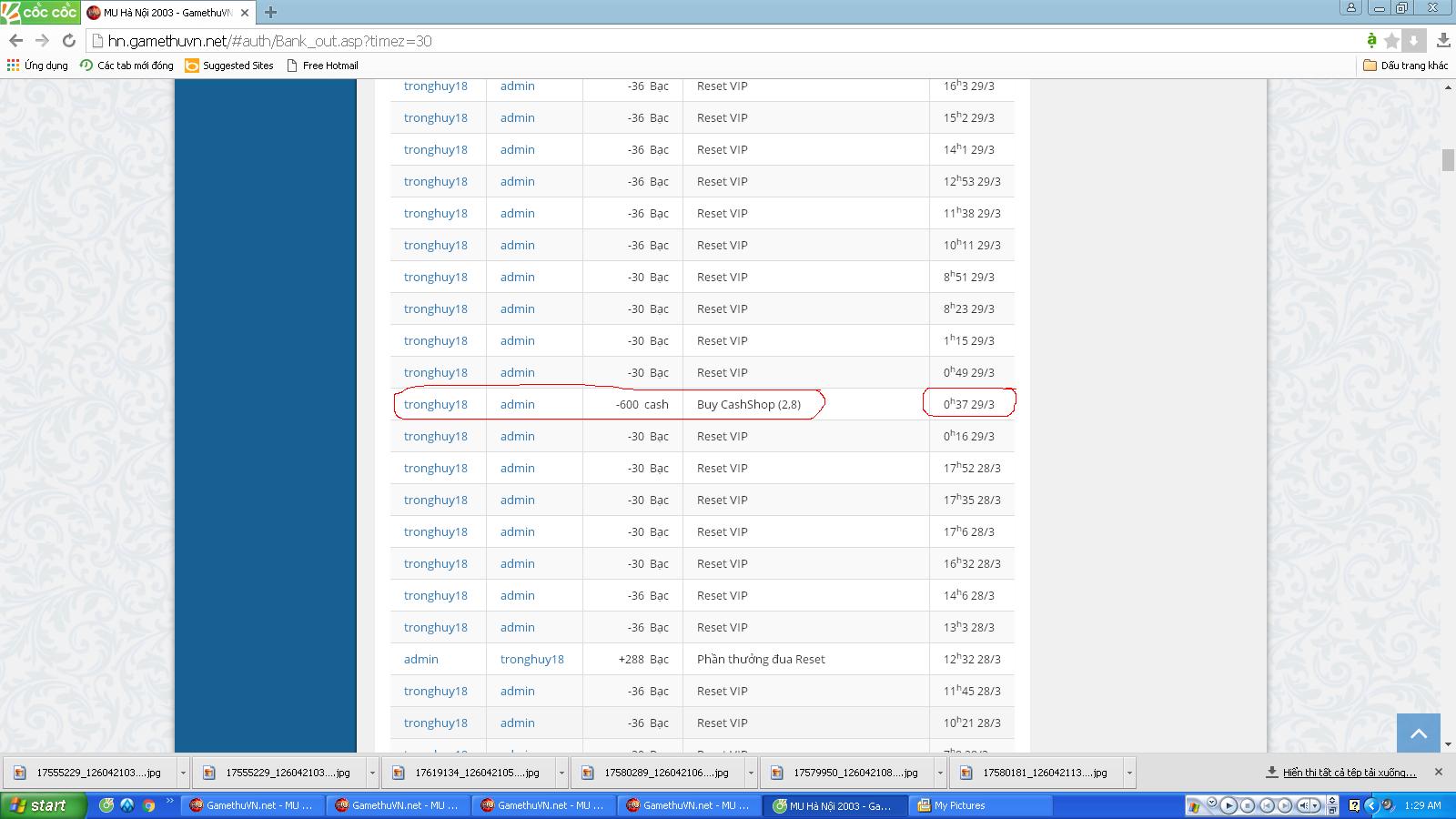Close the downloads bar

pos(1438,772)
